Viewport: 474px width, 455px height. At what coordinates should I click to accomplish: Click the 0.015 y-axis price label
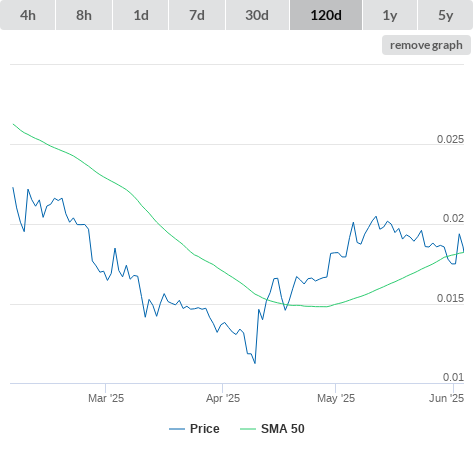click(x=450, y=298)
